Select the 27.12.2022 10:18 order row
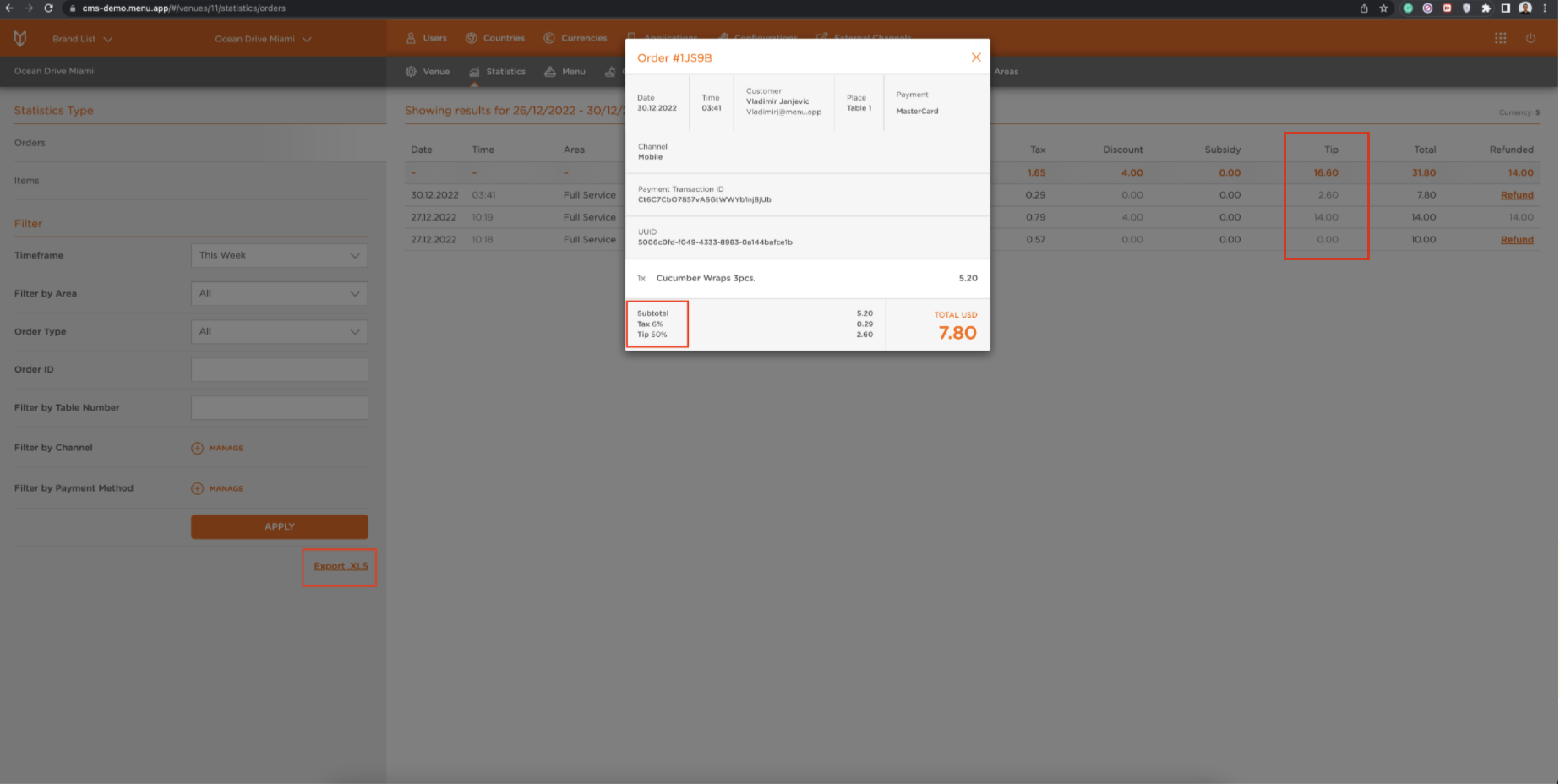Viewport: 1560px width, 784px height. click(972, 240)
